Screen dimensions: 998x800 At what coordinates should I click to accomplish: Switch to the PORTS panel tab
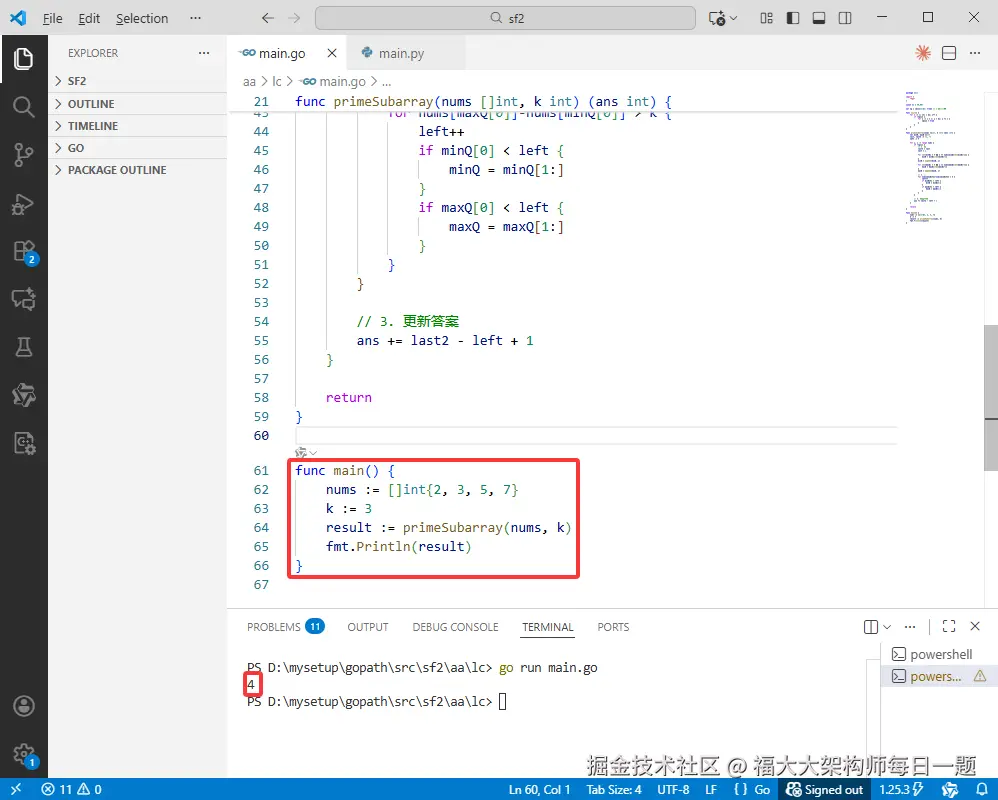click(613, 626)
